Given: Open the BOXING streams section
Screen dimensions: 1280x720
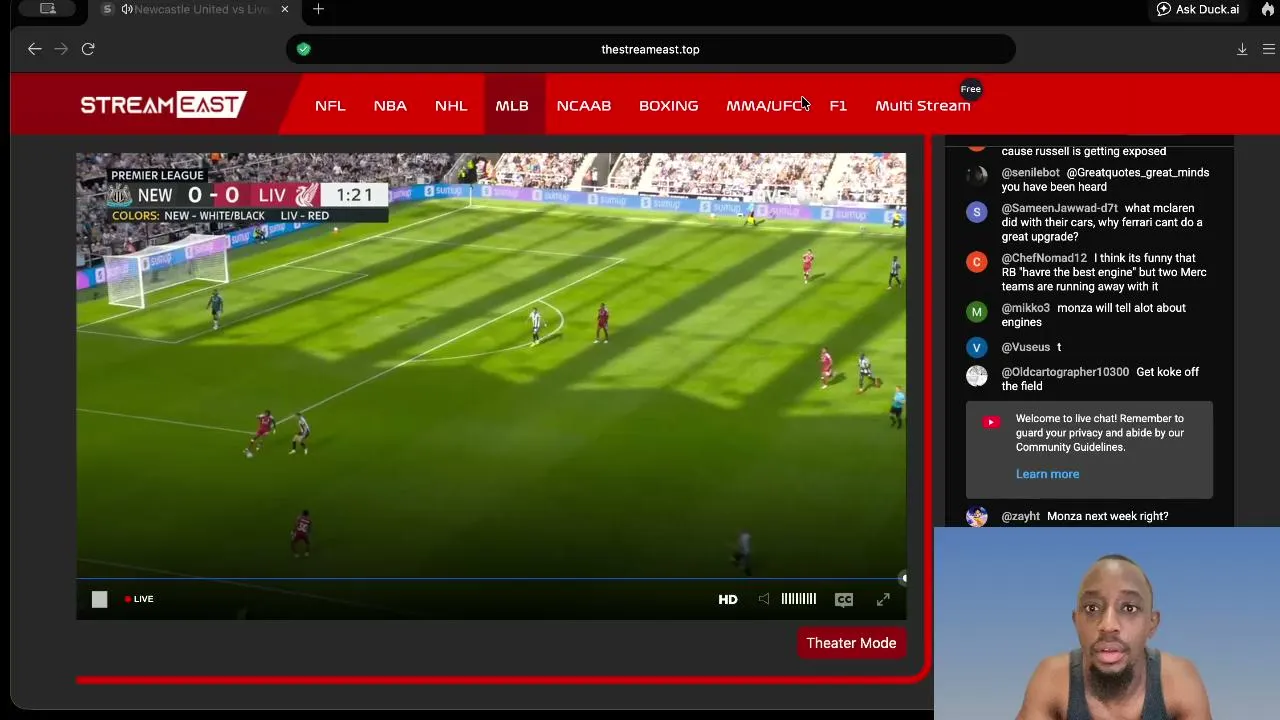Looking at the screenshot, I should pyautogui.click(x=669, y=105).
